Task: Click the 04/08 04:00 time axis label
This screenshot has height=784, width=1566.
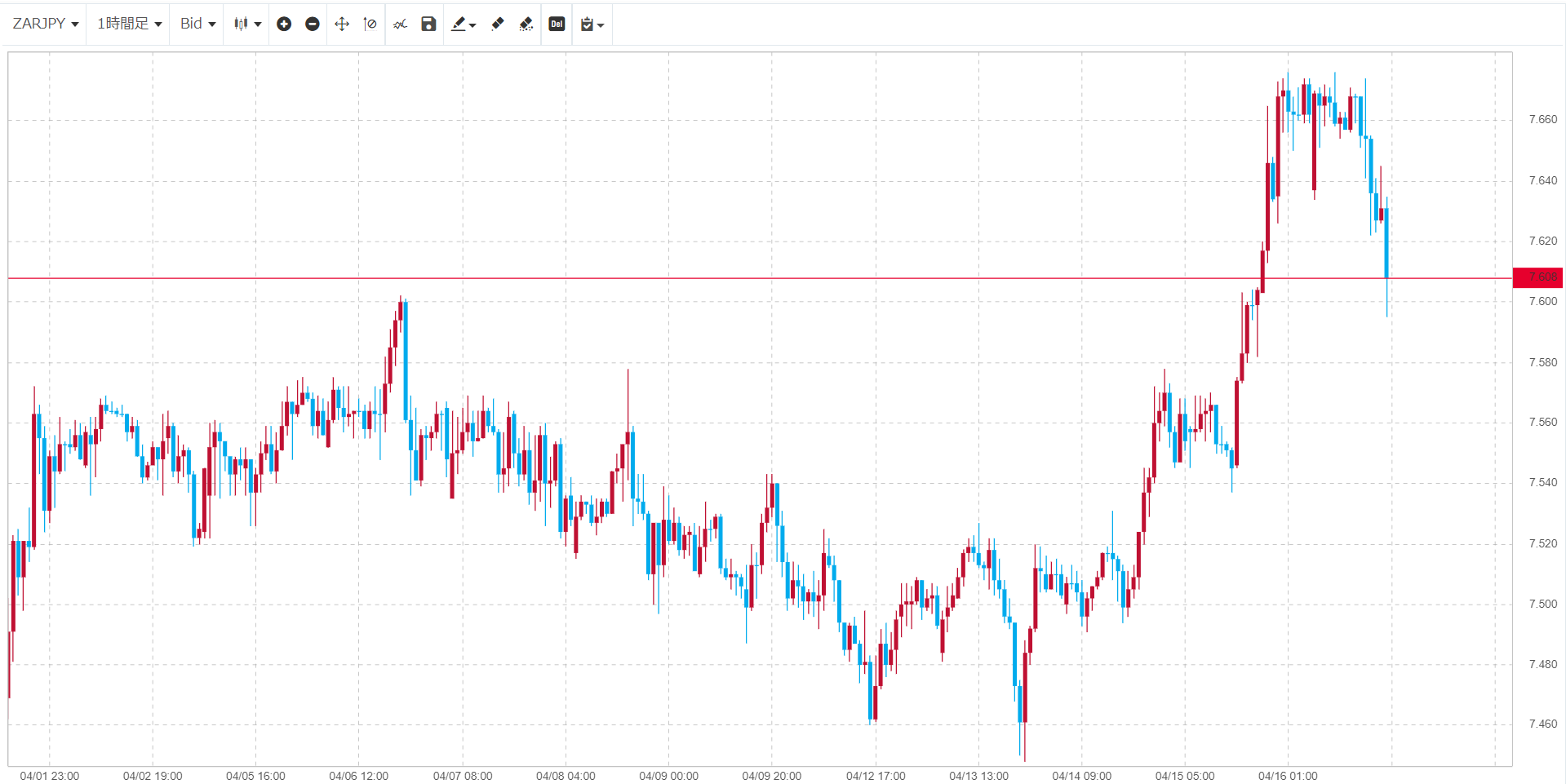Action: pos(566,776)
